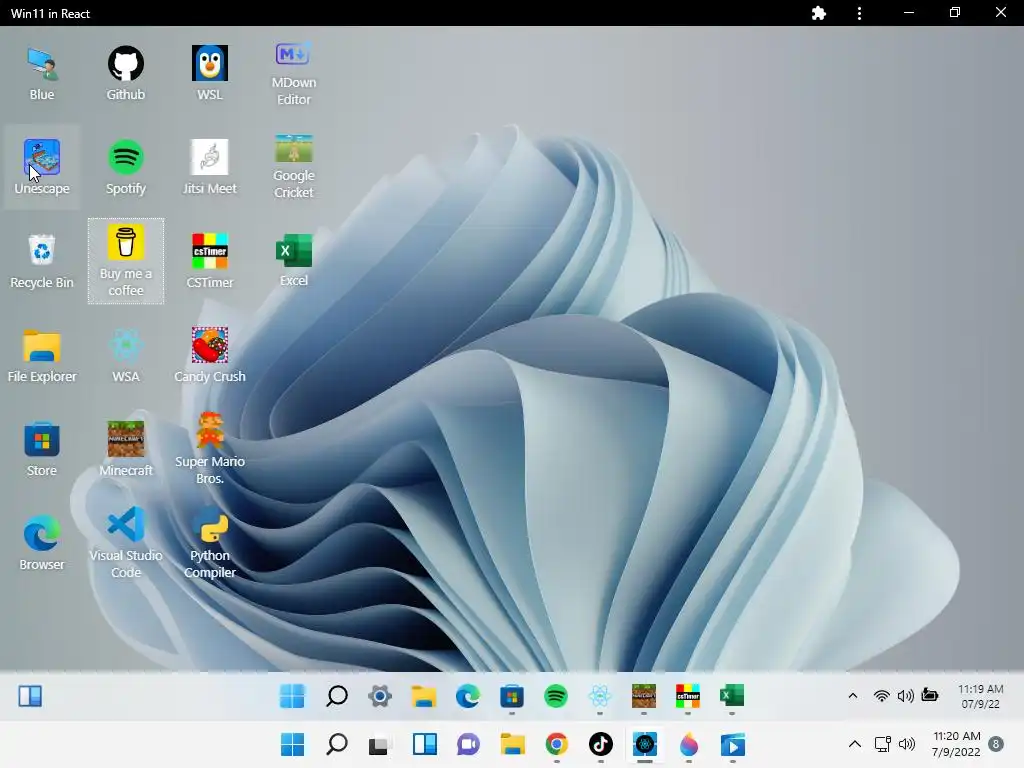
Task: Open the Store desktop shortcut
Action: point(42,449)
